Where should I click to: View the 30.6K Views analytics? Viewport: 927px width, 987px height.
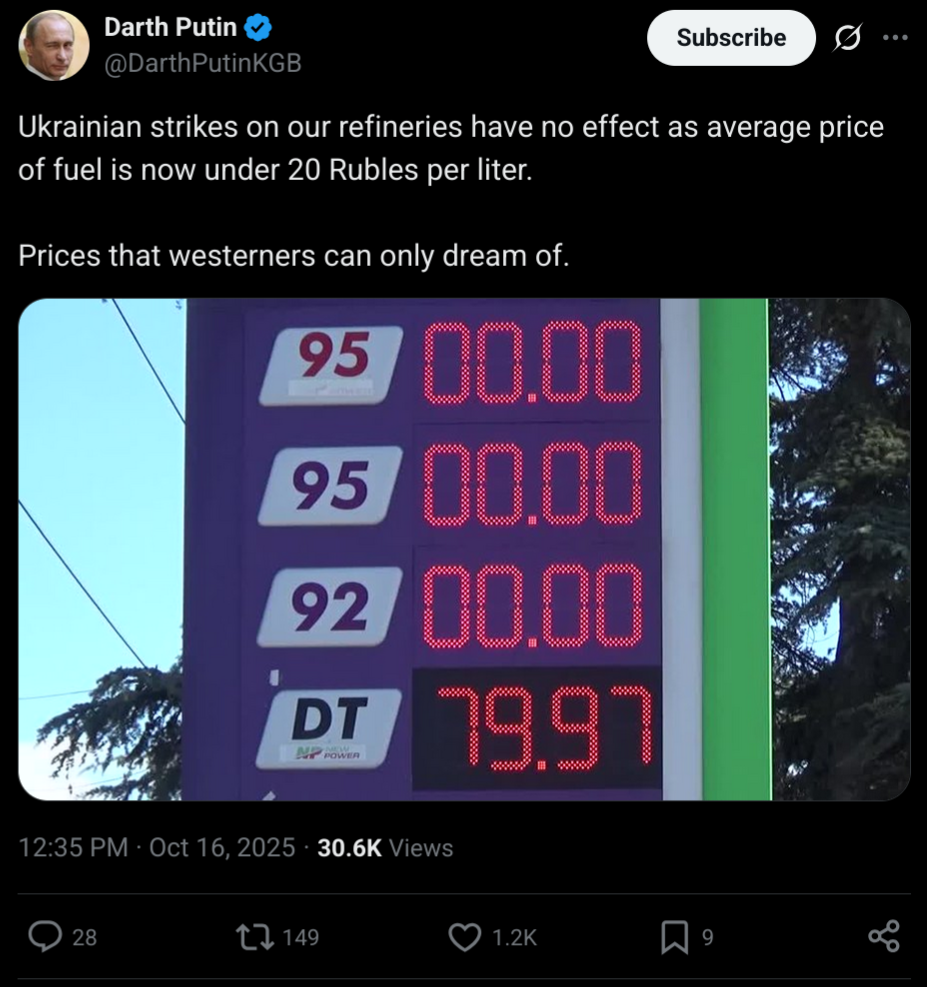pyautogui.click(x=385, y=848)
